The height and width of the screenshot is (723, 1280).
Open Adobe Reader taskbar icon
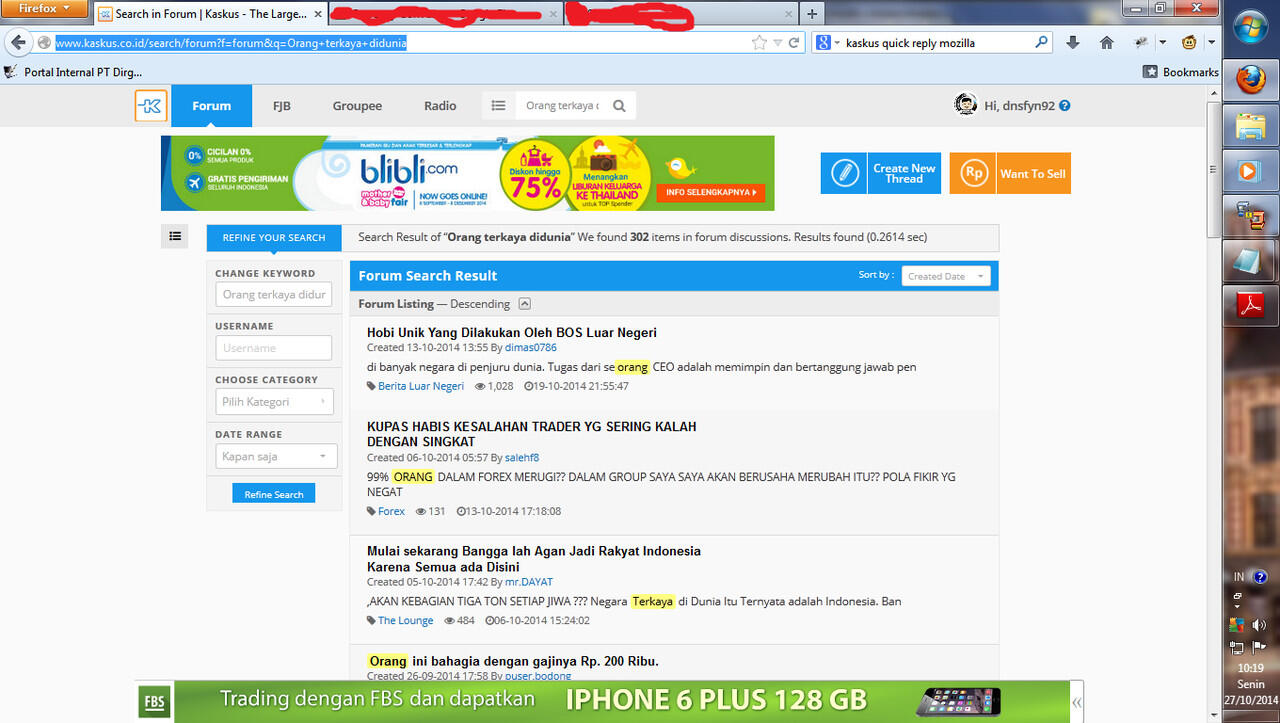click(x=1251, y=305)
